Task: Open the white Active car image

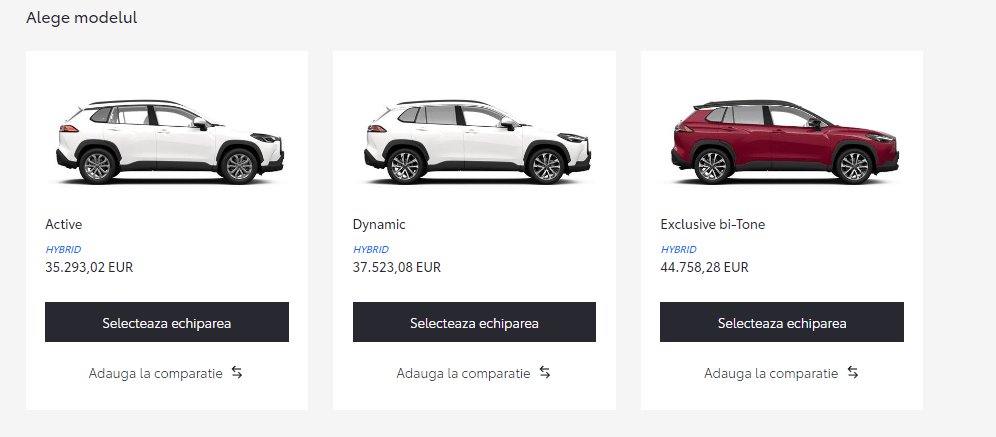Action: (x=167, y=141)
